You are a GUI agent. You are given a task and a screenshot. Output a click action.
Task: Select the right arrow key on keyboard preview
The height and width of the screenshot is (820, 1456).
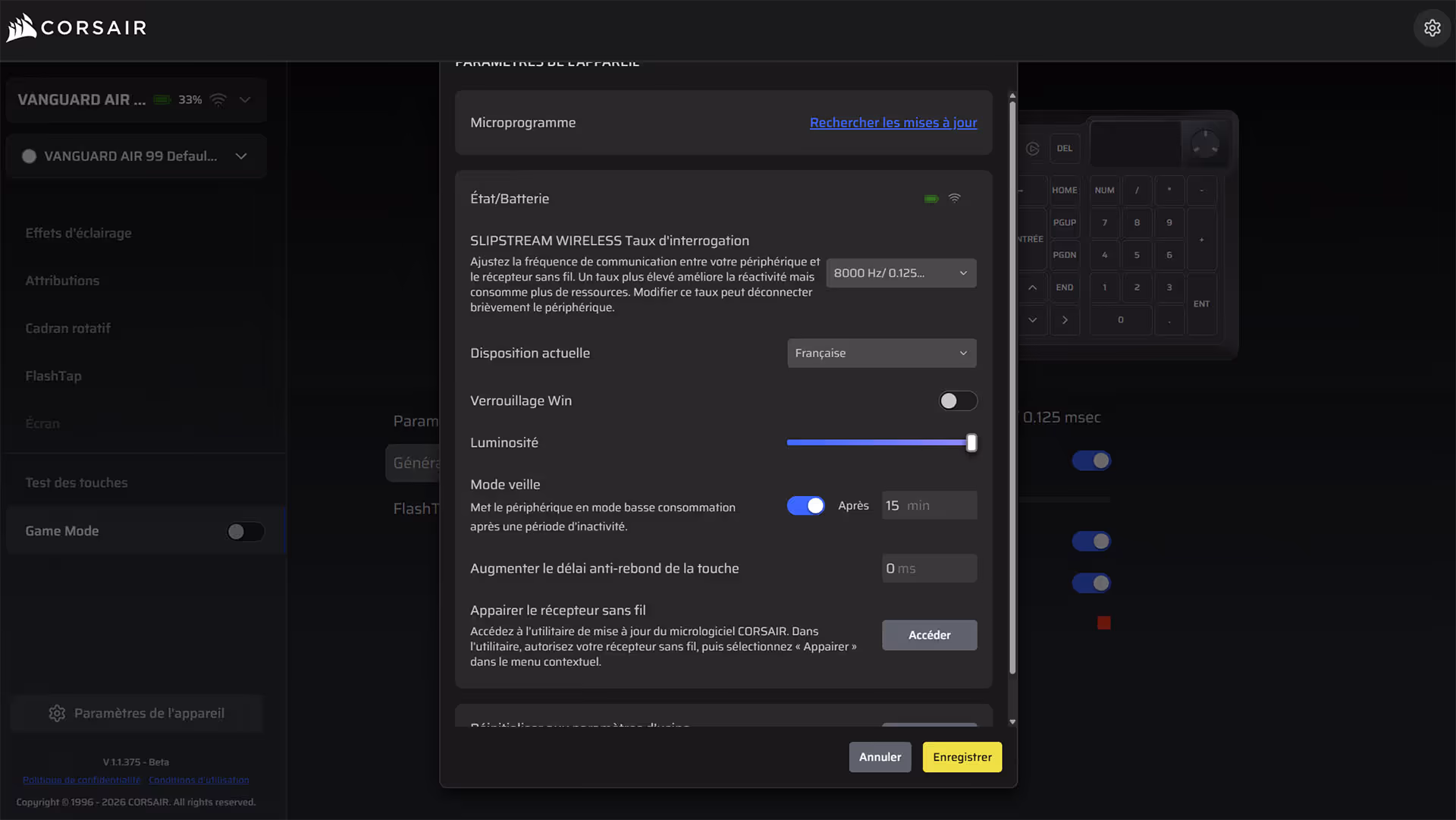click(x=1065, y=320)
